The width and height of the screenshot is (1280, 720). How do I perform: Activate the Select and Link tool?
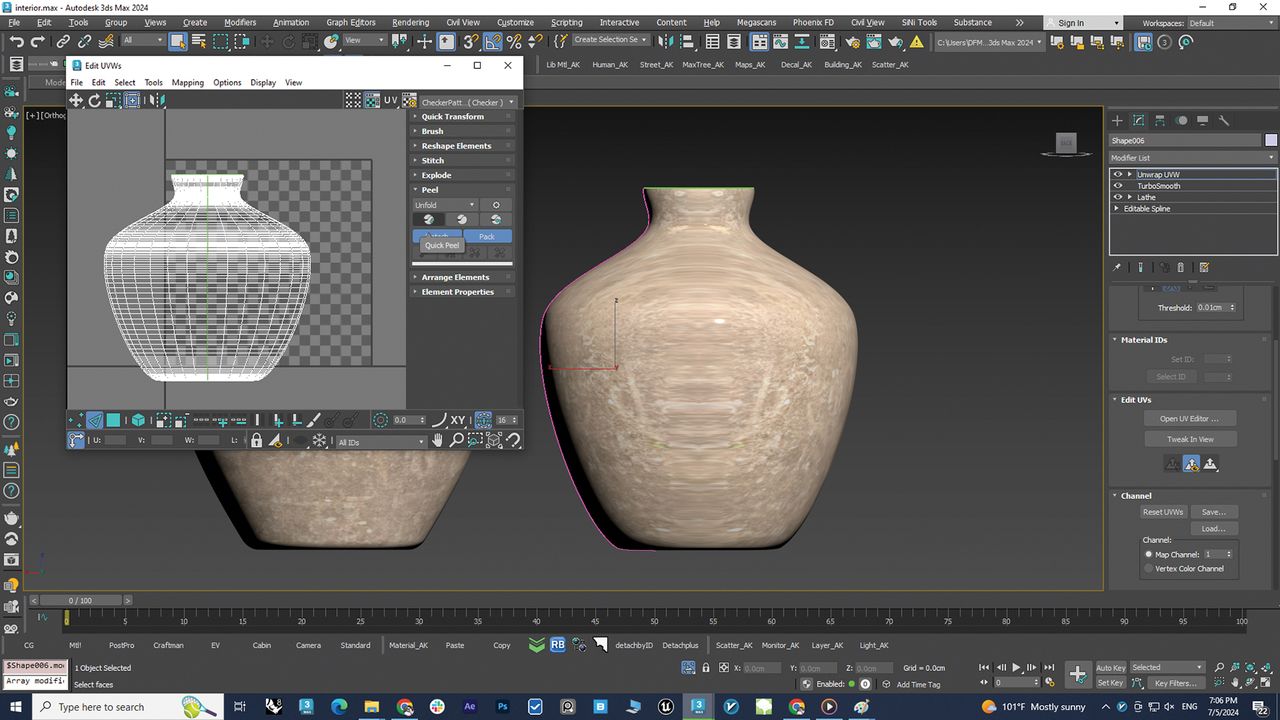click(63, 41)
